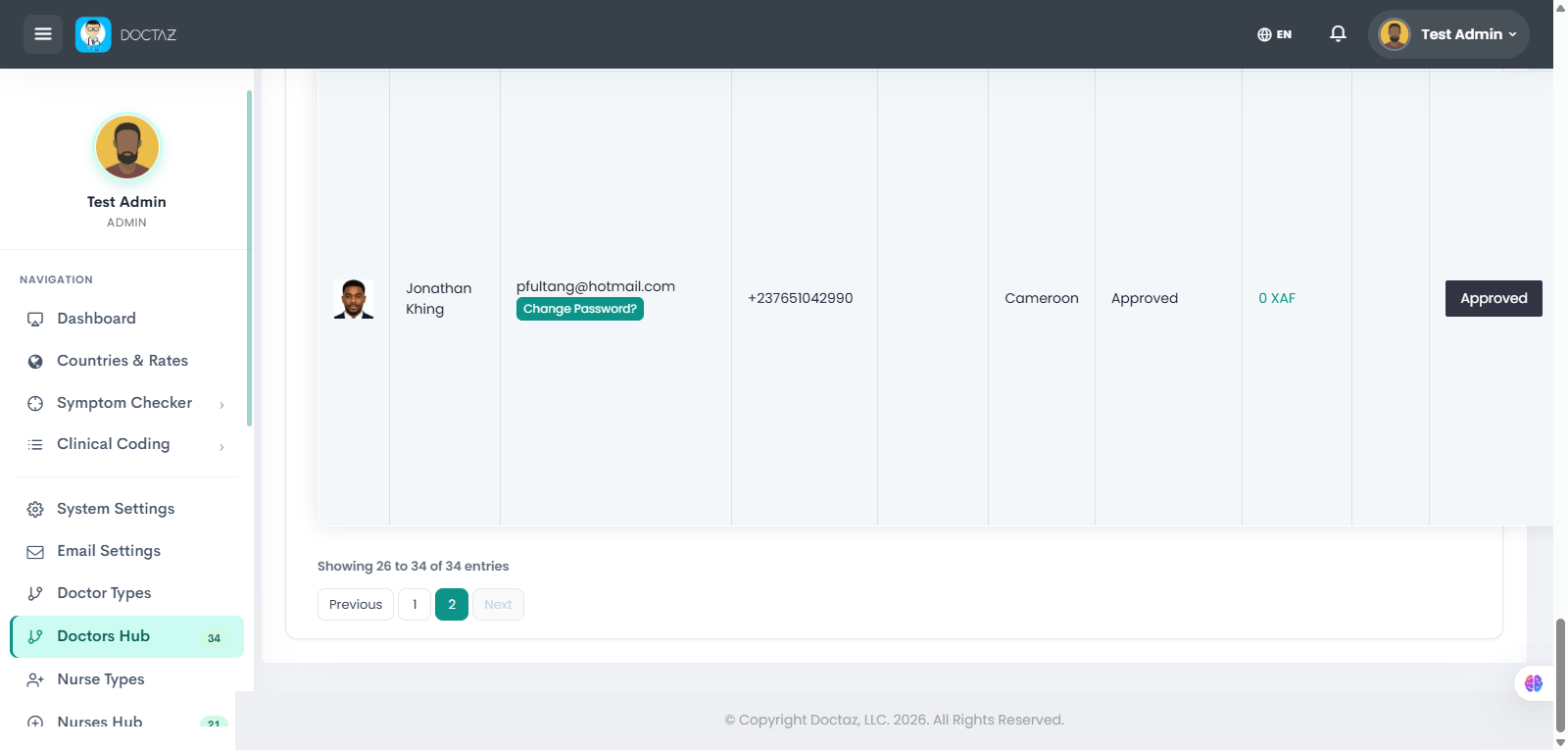The width and height of the screenshot is (1568, 750).
Task: Go to Previous page of entries
Action: coord(356,605)
